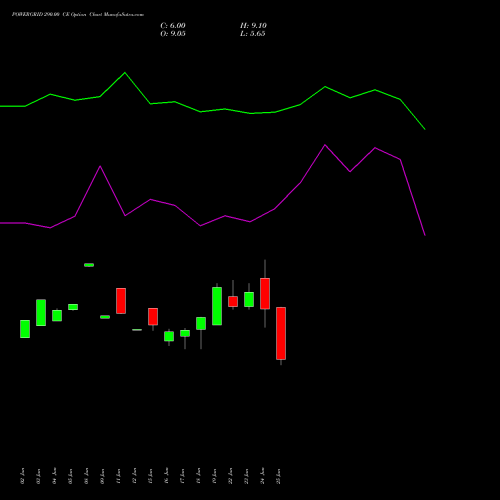Select the small green candle floating highest

89,265
